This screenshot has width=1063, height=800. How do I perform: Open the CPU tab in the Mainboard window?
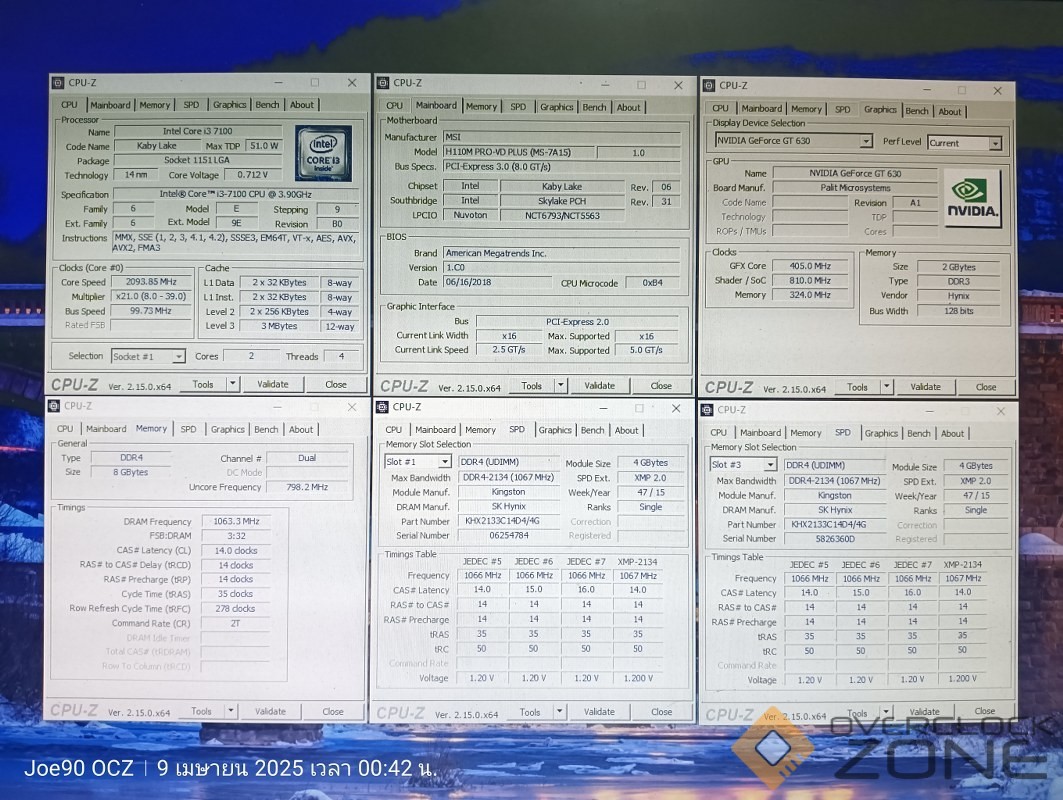tap(395, 106)
